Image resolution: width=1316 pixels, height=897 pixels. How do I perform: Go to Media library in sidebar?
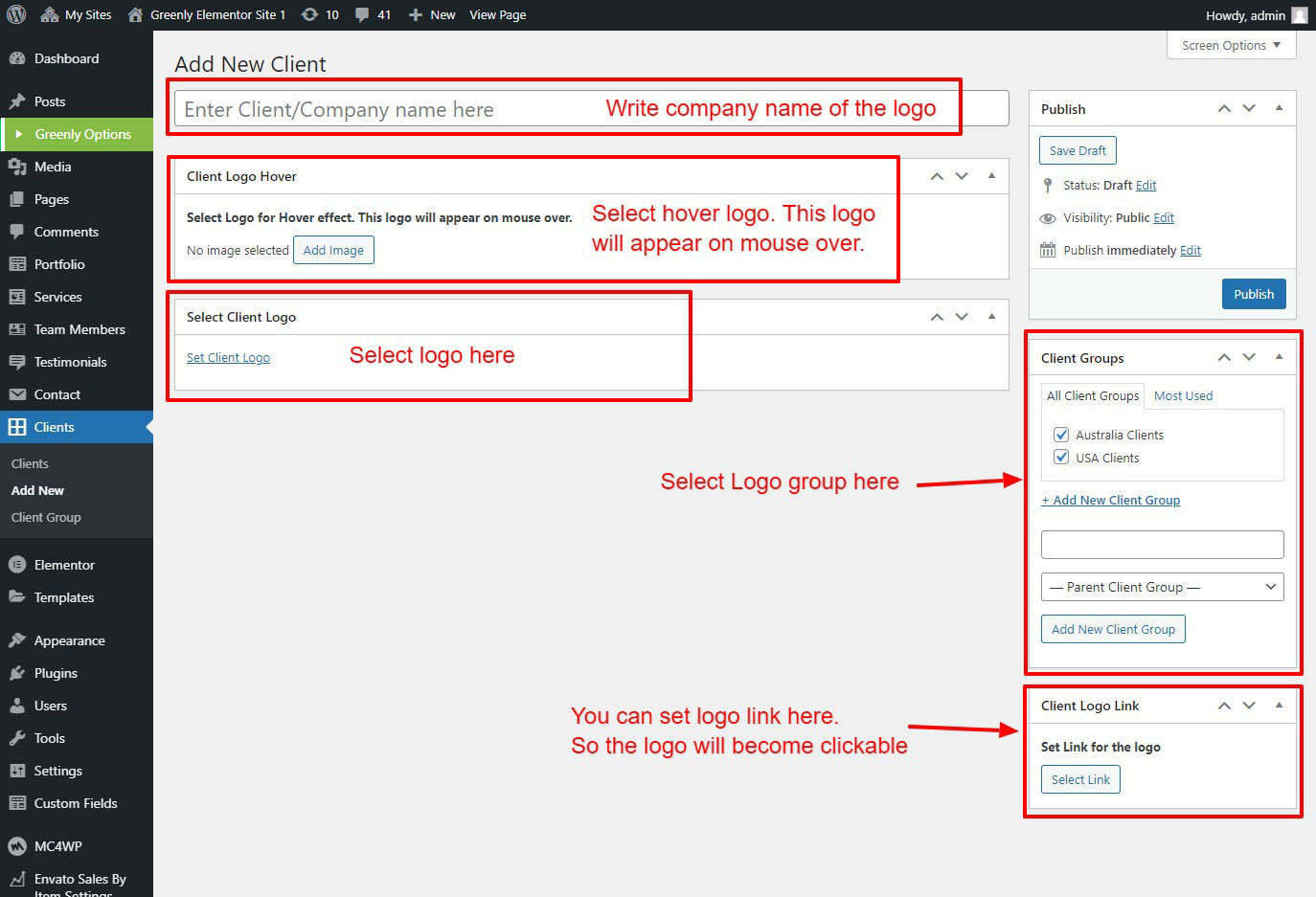pyautogui.click(x=53, y=167)
